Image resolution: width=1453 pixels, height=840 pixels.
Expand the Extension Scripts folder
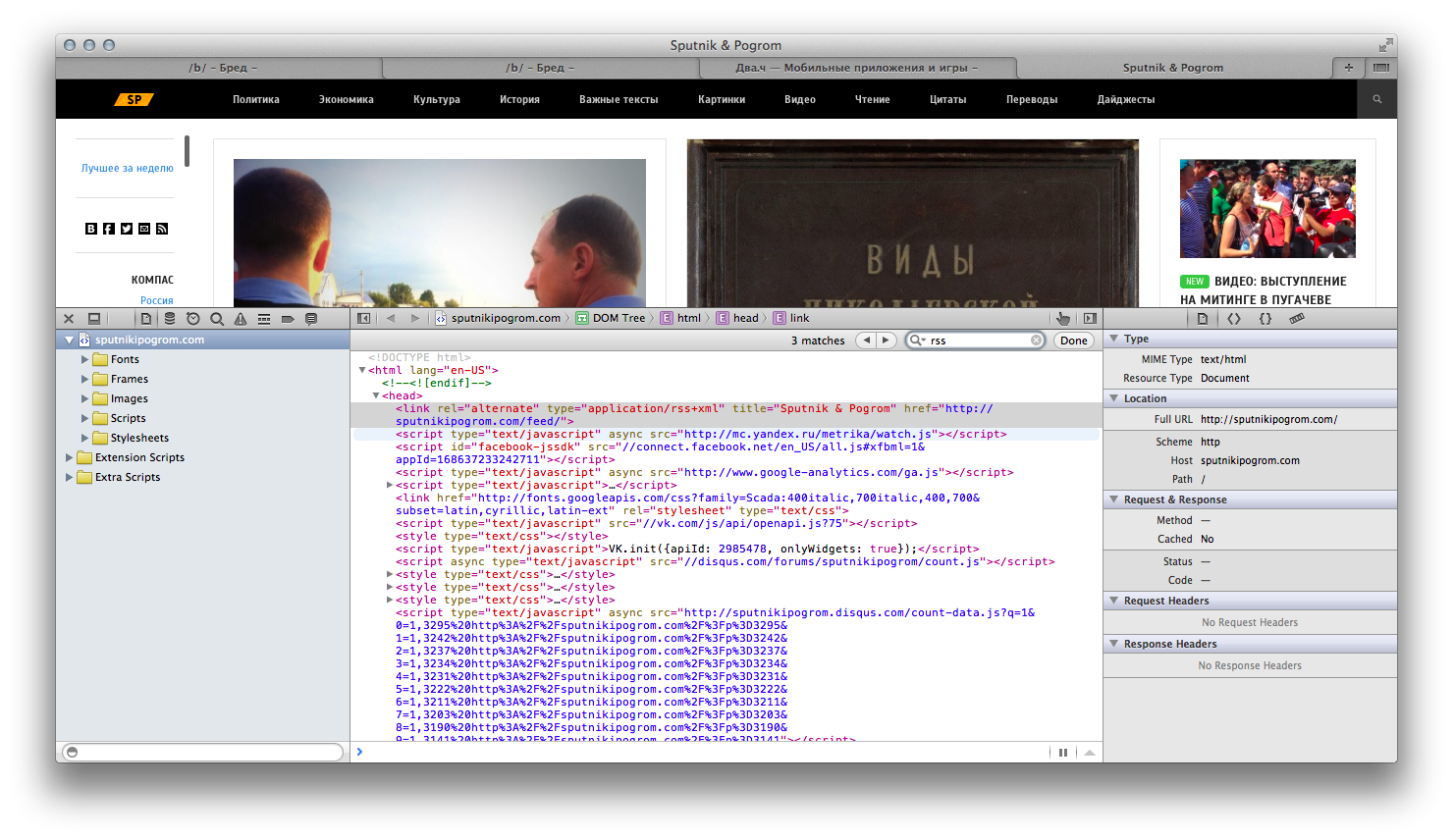click(x=69, y=458)
